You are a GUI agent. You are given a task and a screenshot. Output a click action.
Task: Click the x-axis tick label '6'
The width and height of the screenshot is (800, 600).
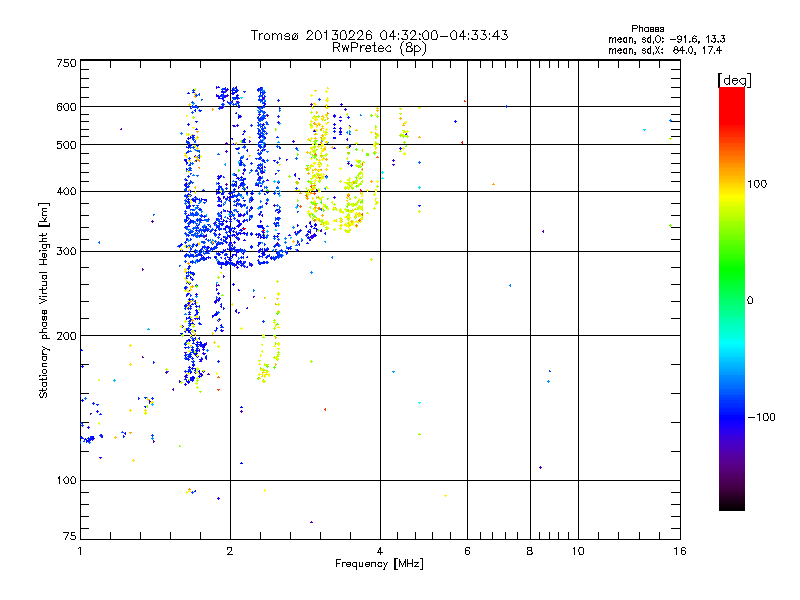pyautogui.click(x=467, y=551)
